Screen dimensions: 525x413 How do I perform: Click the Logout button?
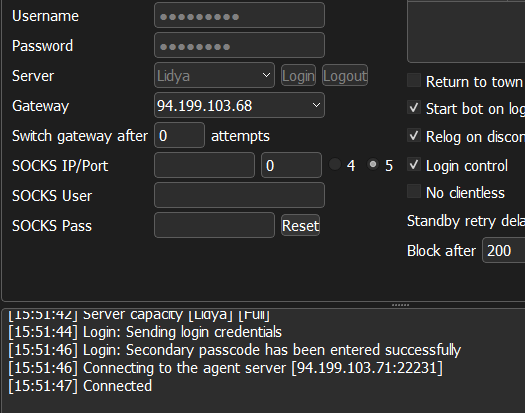(x=345, y=76)
